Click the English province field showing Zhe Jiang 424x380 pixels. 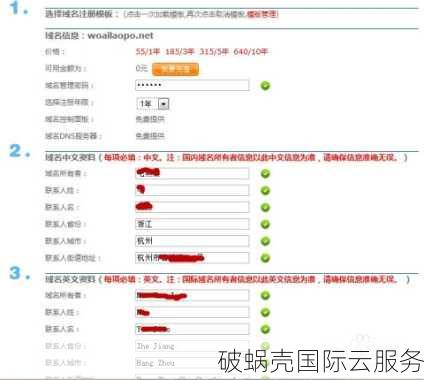pyautogui.click(x=192, y=346)
